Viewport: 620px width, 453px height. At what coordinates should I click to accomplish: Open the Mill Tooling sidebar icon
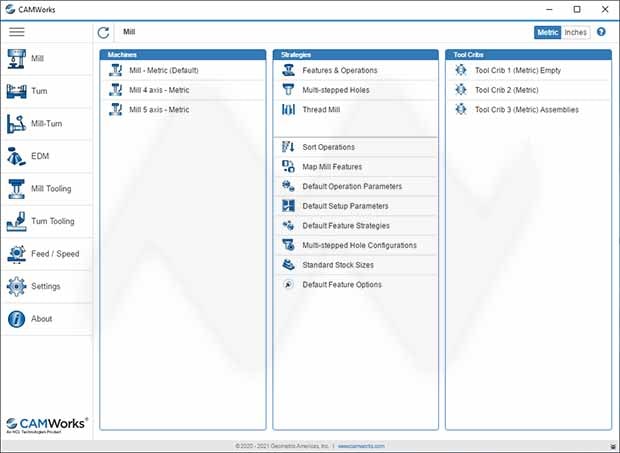coord(17,189)
